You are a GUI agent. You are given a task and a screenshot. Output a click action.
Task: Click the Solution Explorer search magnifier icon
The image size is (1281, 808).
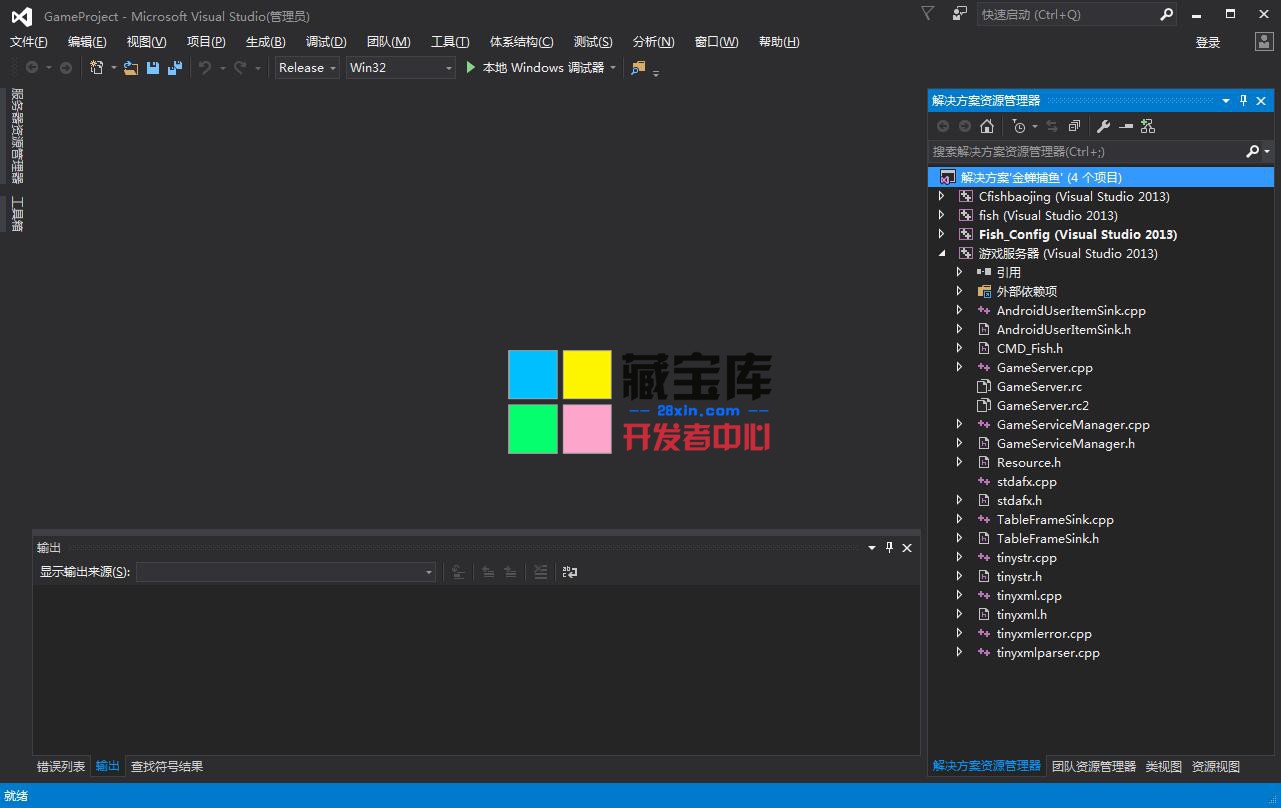point(1252,151)
